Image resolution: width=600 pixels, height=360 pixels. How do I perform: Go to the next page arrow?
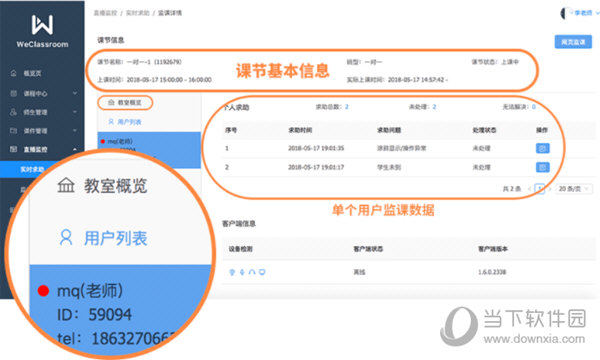(x=550, y=189)
